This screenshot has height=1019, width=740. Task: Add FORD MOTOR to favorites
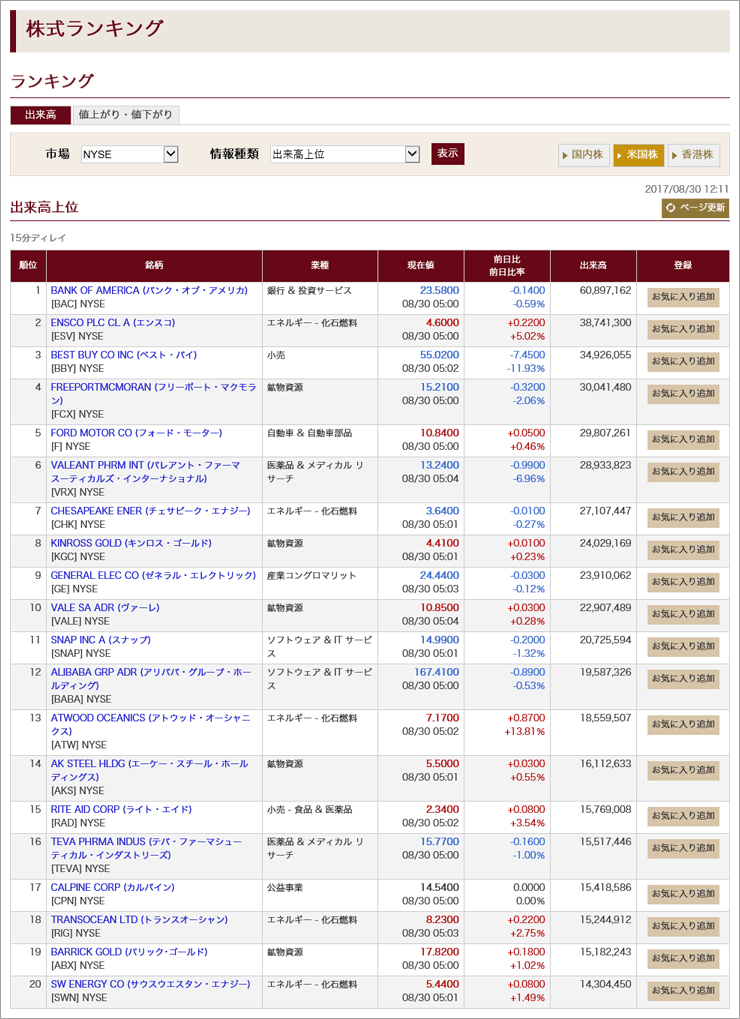tap(683, 440)
